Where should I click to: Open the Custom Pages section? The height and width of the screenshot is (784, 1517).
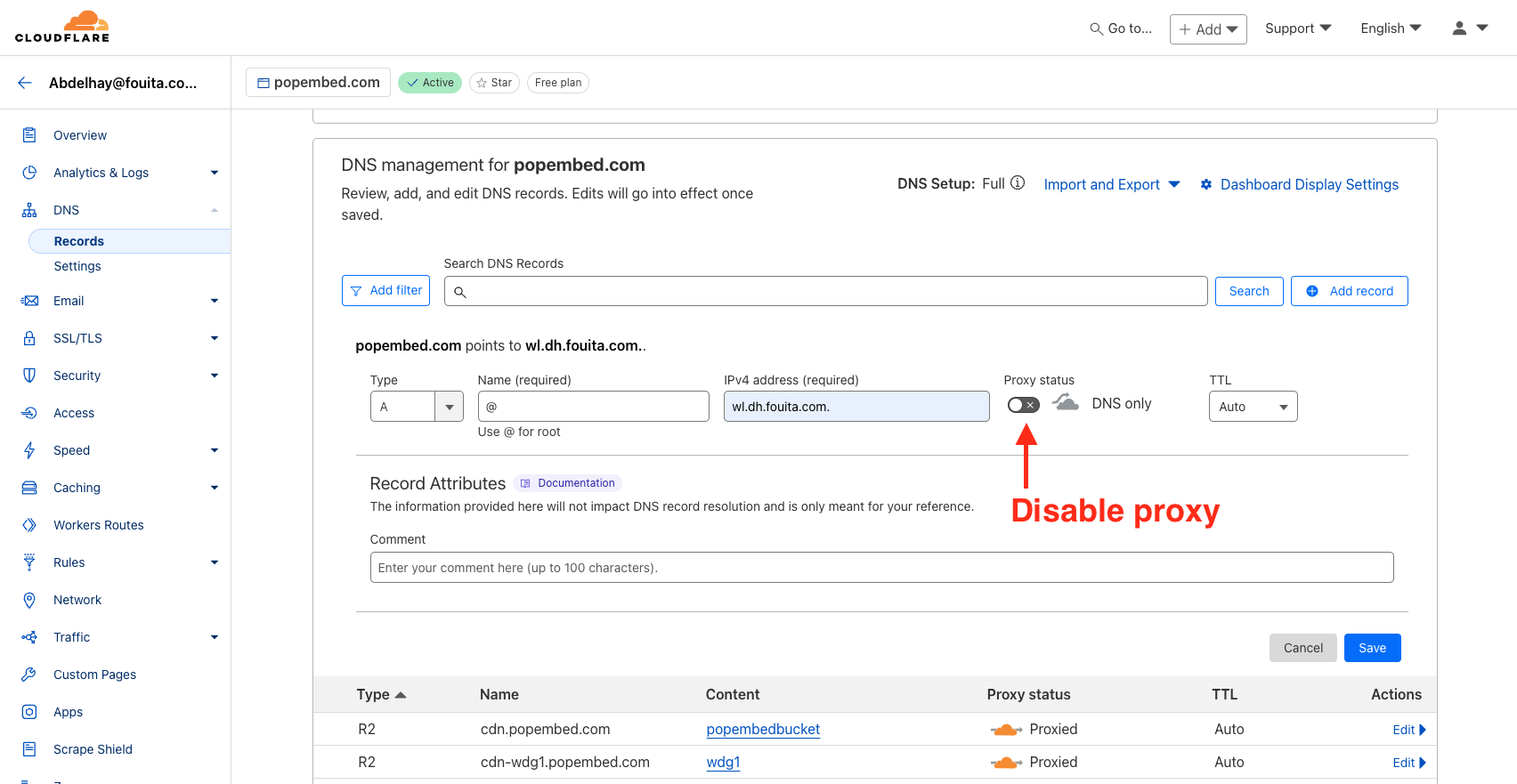click(95, 675)
